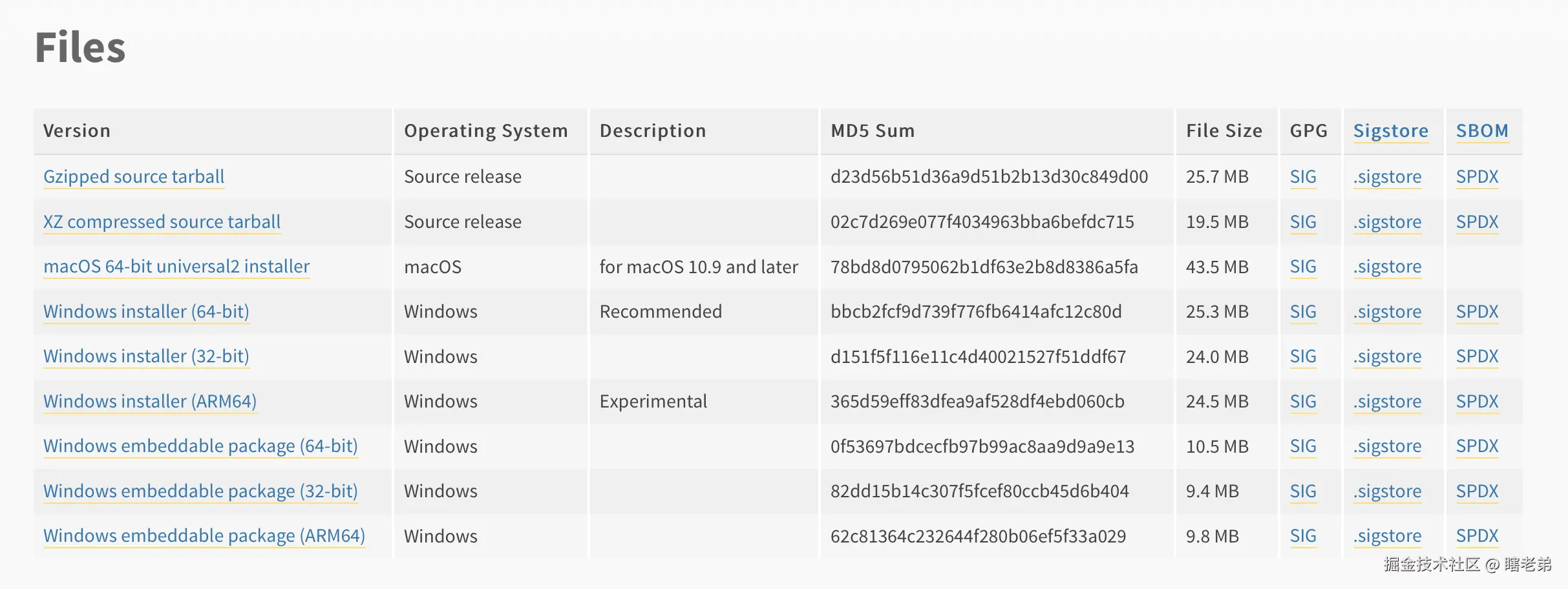Image resolution: width=1568 pixels, height=589 pixels.
Task: Open SPDX link for Windows installer (32-bit)
Action: point(1477,356)
